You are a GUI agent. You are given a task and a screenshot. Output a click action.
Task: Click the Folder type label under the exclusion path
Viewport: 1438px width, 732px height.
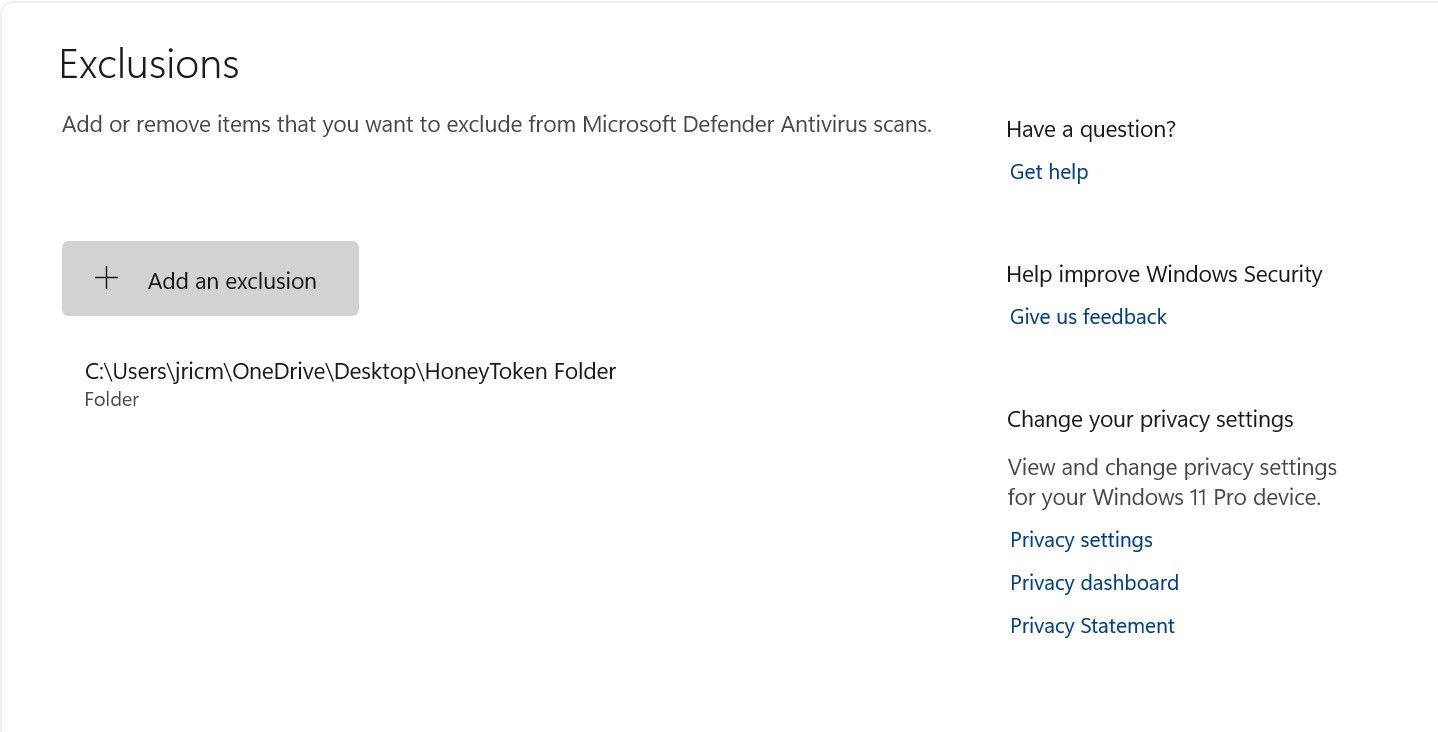click(x=112, y=400)
